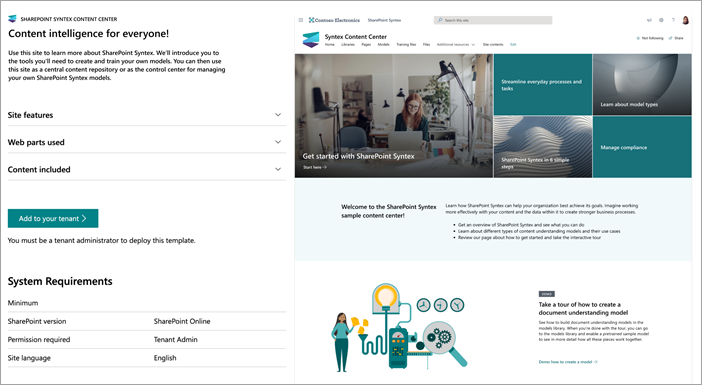Open the Home navigation item
Image resolution: width=702 pixels, height=385 pixels.
click(330, 45)
